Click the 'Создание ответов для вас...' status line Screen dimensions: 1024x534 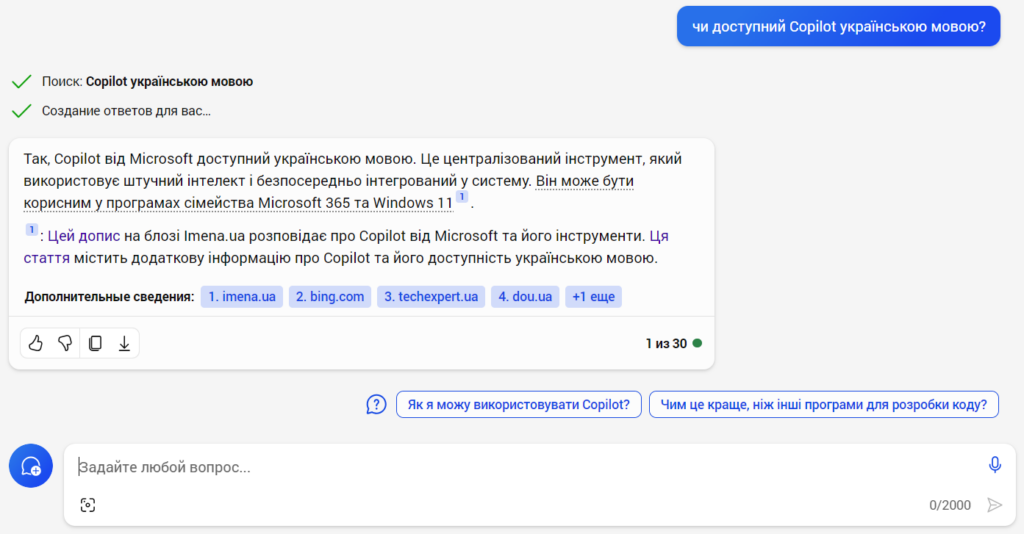click(x=126, y=111)
